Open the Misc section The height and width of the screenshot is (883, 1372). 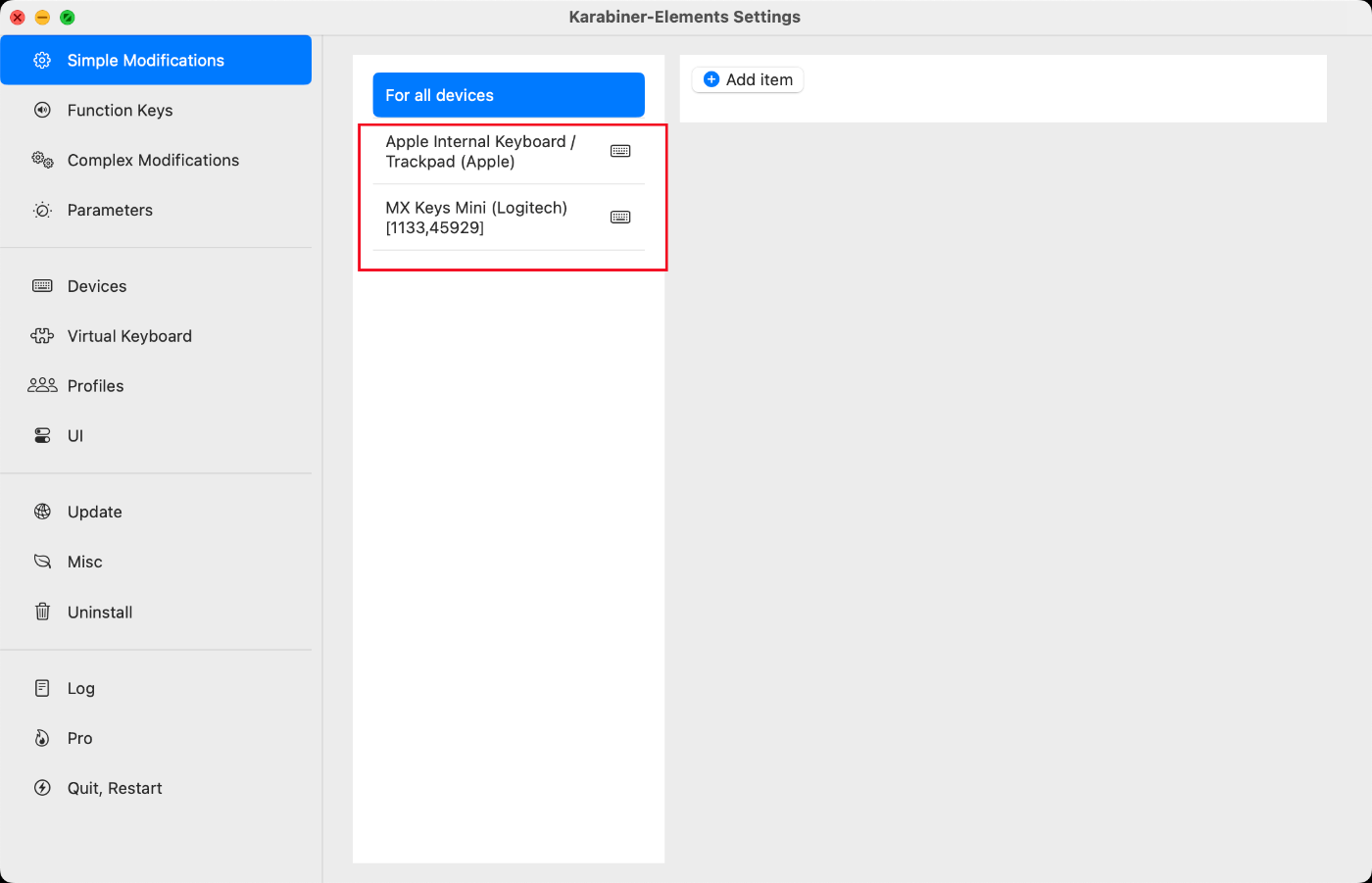(x=156, y=562)
